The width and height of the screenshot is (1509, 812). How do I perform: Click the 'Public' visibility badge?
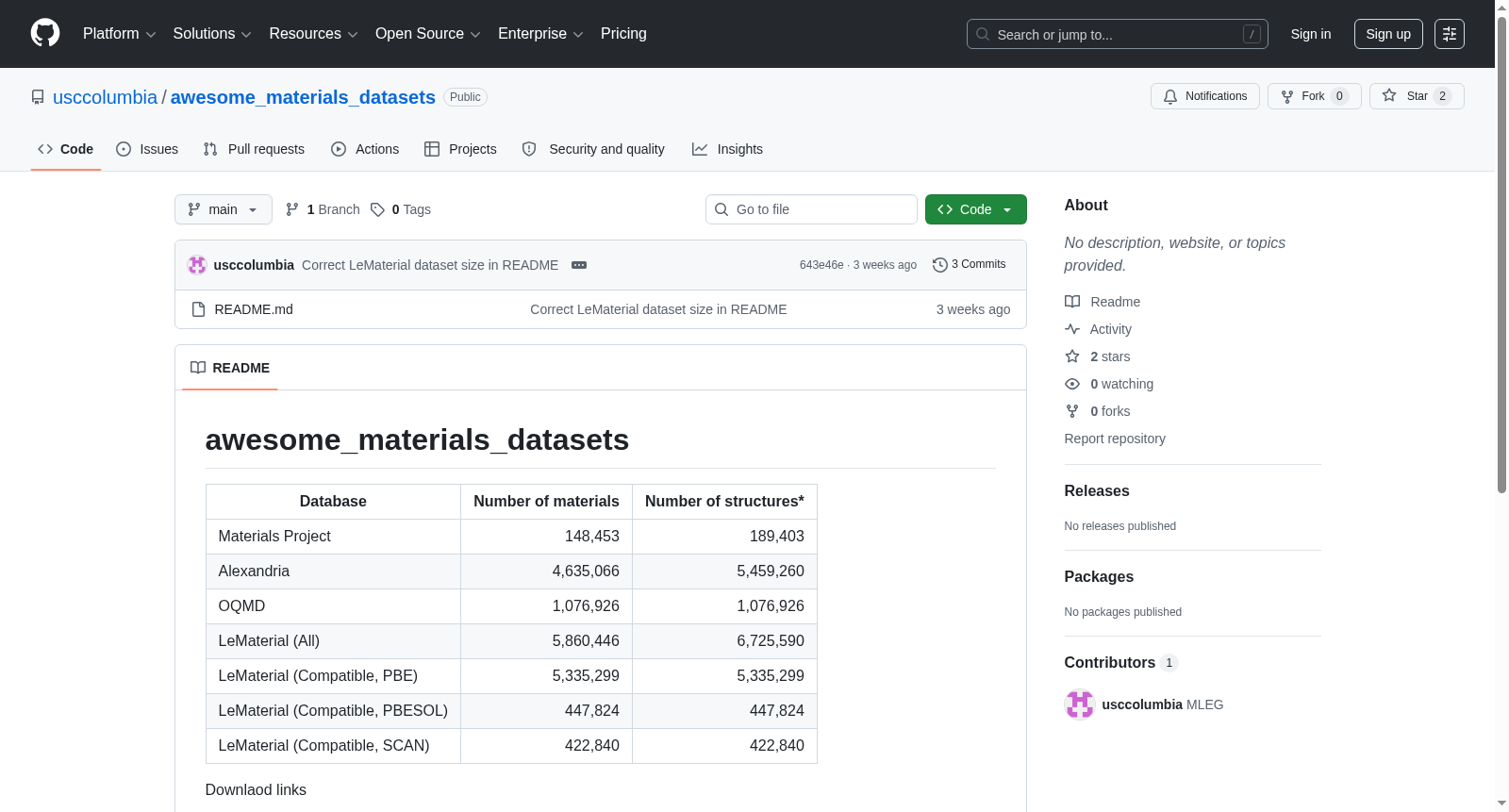(x=465, y=97)
